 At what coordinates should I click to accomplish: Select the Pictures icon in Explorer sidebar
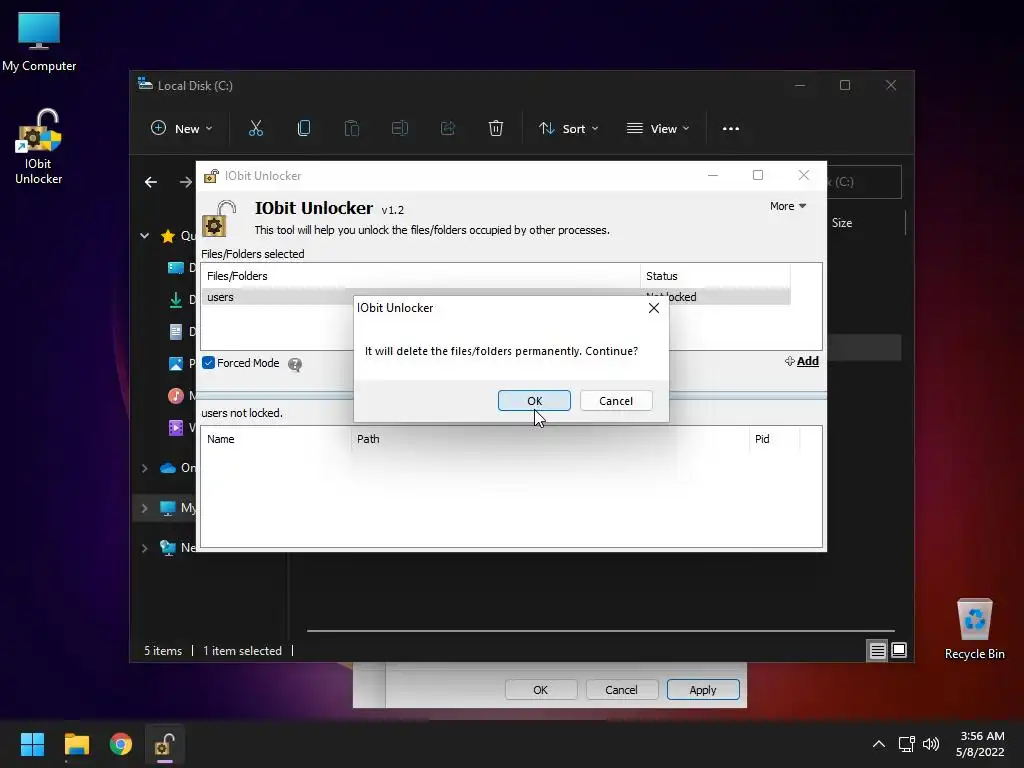coord(176,364)
